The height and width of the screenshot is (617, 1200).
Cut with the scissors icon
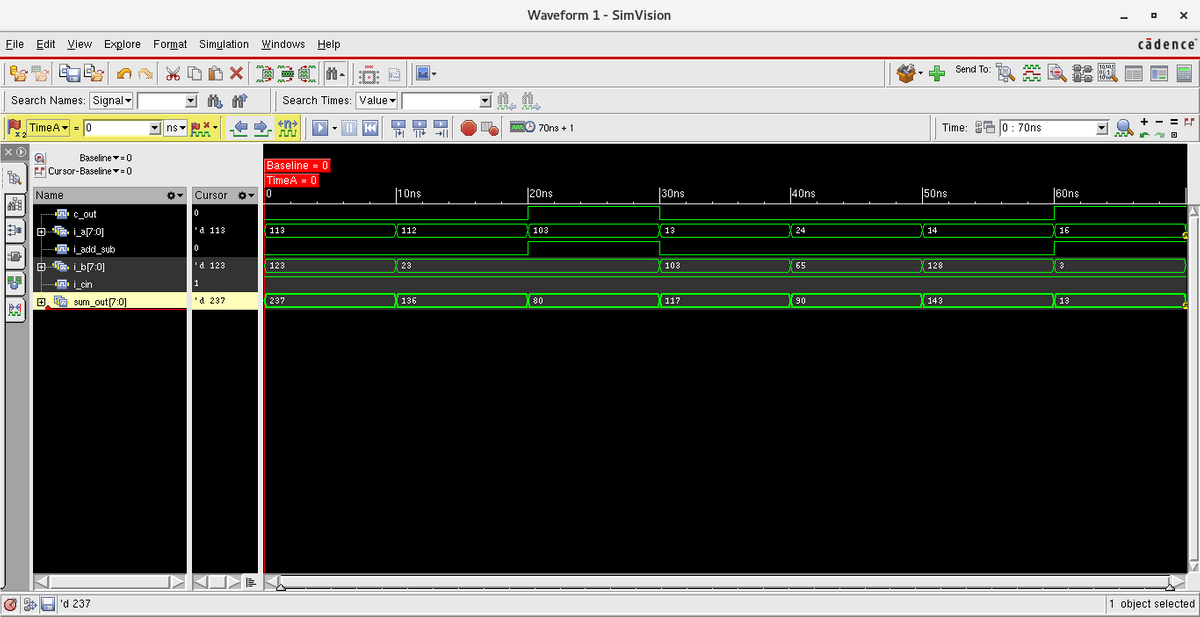(173, 73)
